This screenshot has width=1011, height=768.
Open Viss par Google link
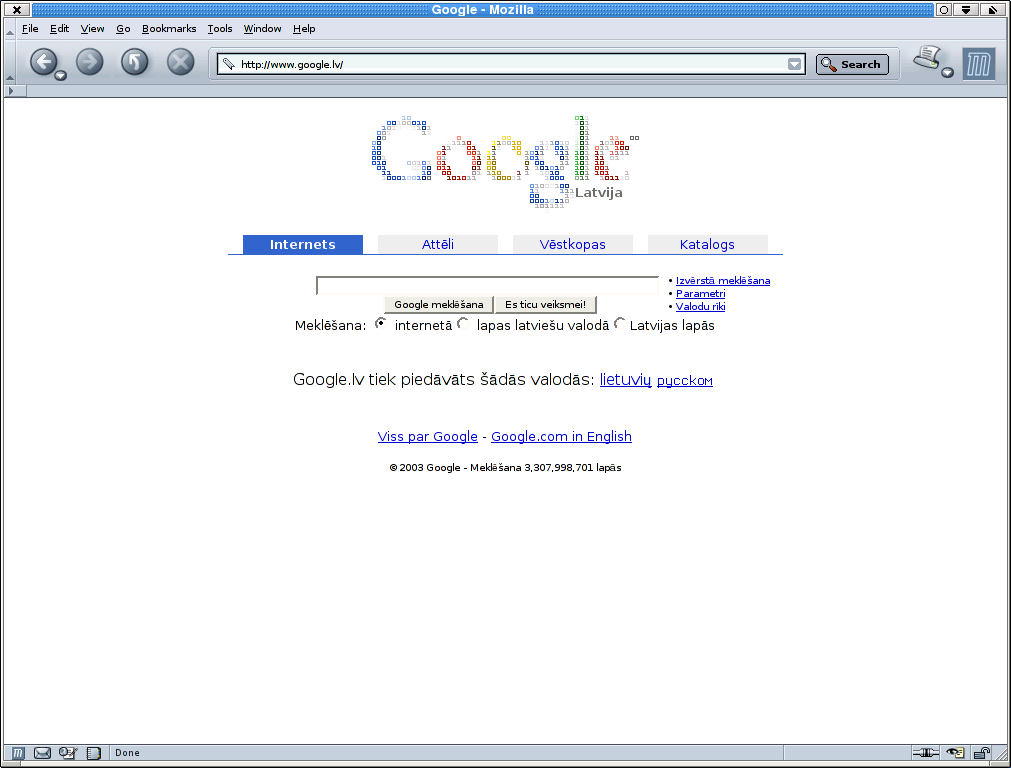click(427, 437)
